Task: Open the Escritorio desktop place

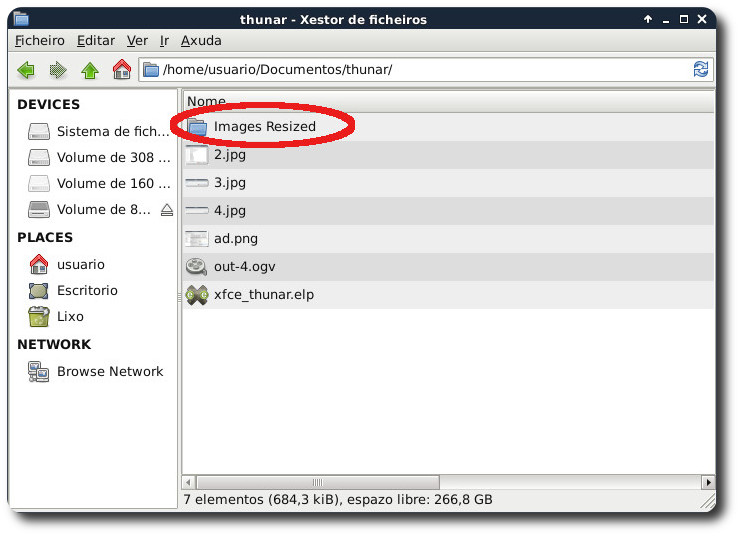Action: (87, 291)
